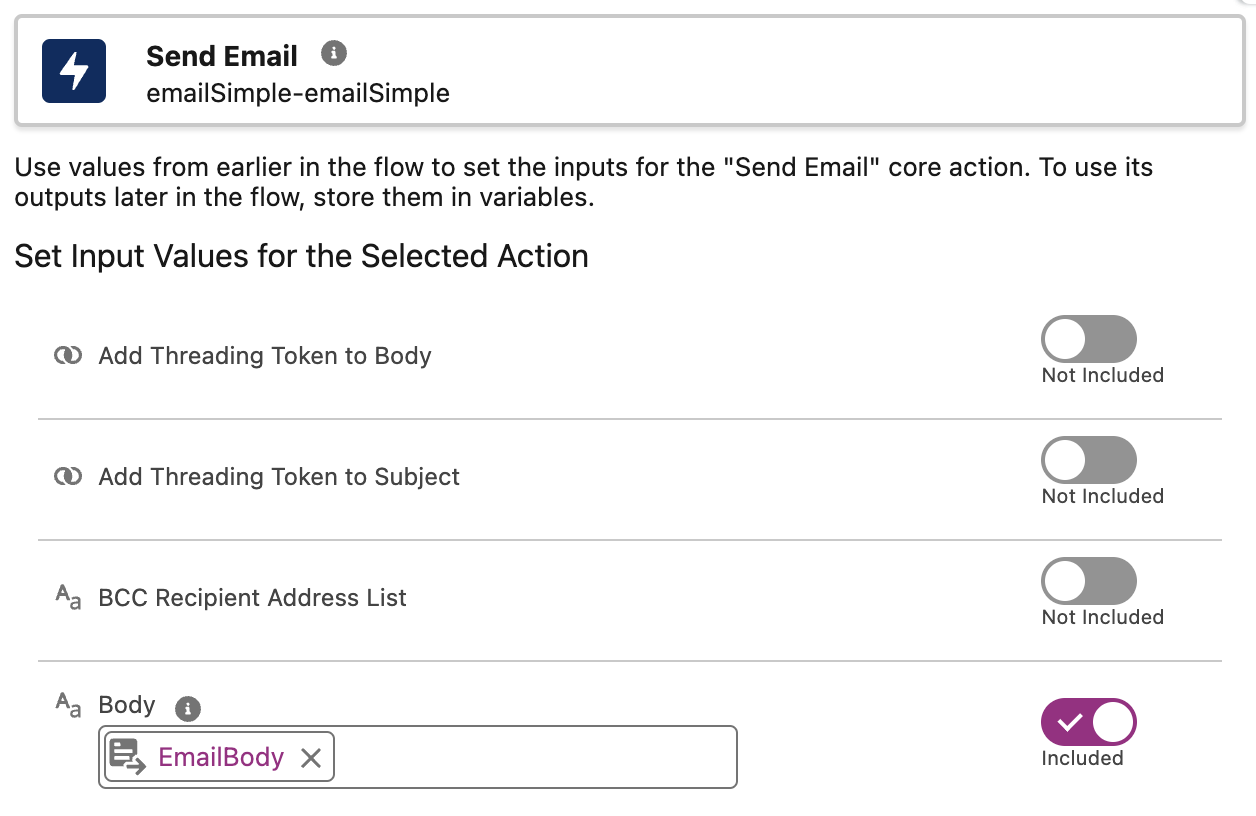Click the Included label under Body toggle
This screenshot has width=1256, height=816.
(1084, 758)
